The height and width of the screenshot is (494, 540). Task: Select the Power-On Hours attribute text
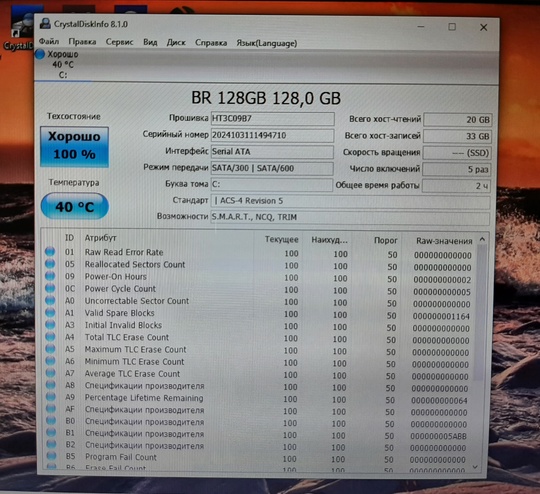pos(116,276)
